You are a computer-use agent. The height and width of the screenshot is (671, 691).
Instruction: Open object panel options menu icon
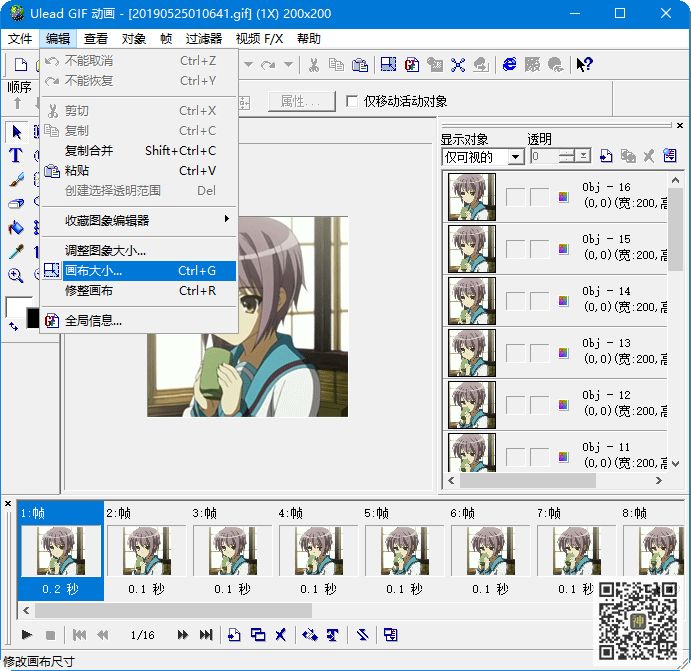(670, 156)
